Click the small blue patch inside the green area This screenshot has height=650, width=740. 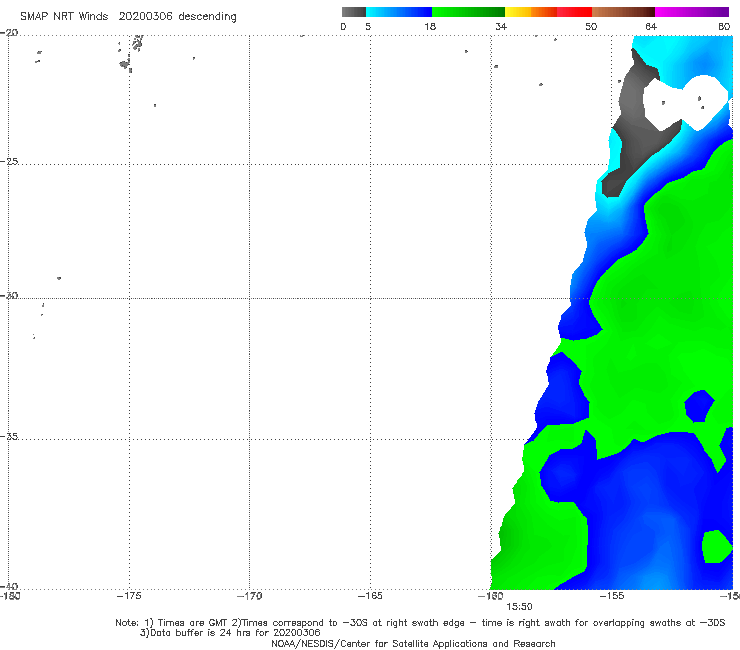click(699, 406)
